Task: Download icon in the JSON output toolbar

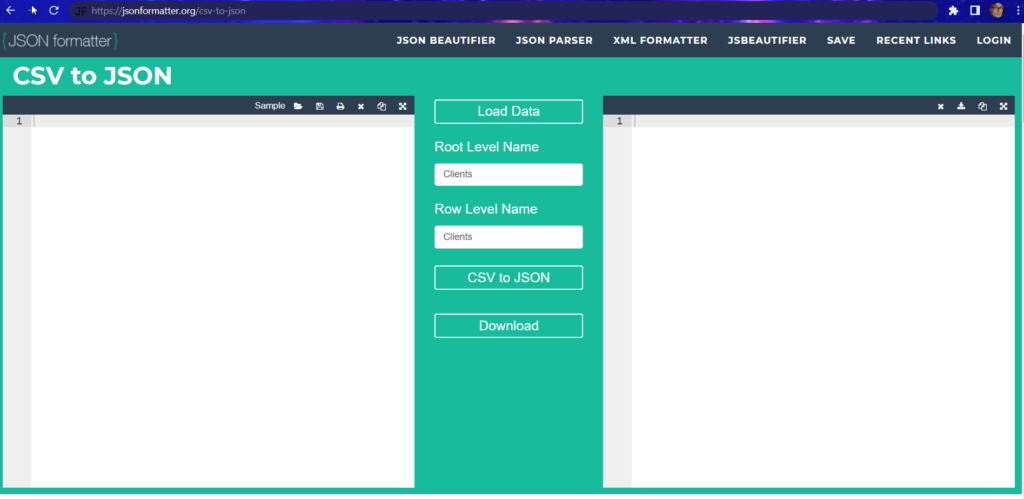Action: point(961,106)
